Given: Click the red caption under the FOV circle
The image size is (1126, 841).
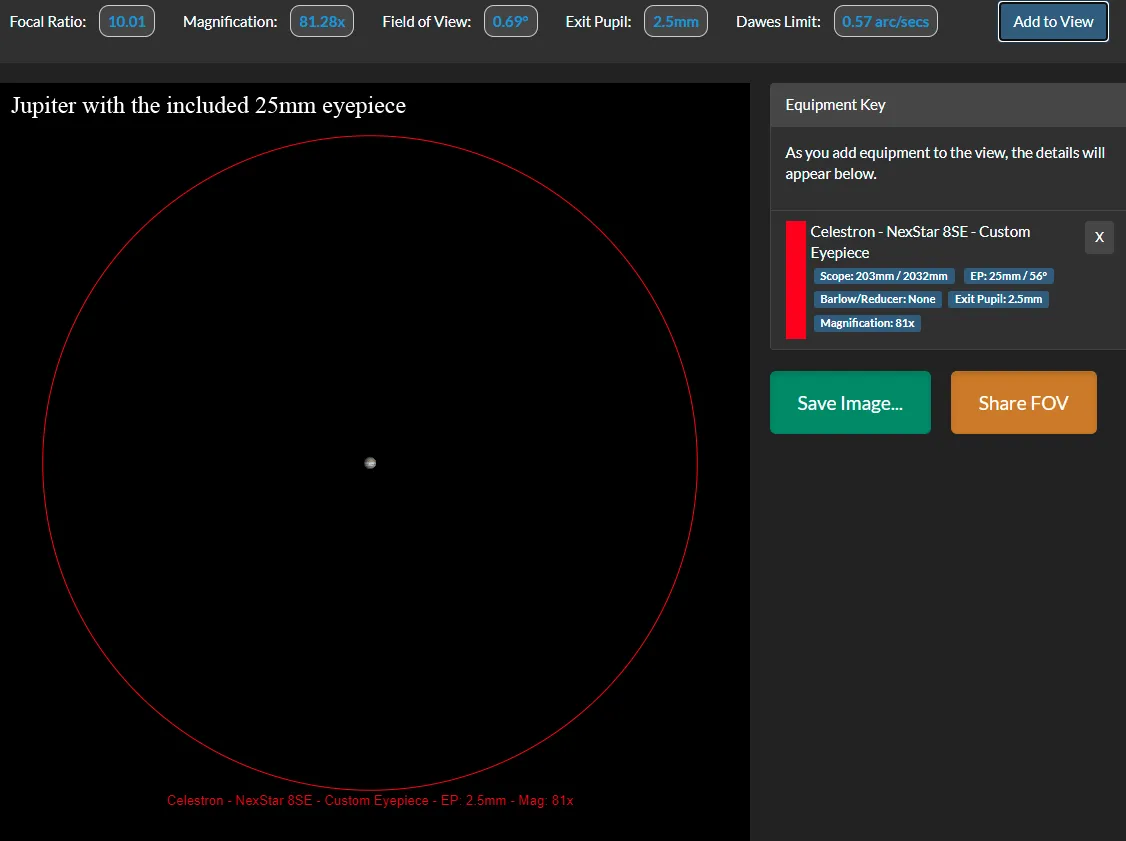Looking at the screenshot, I should coord(370,800).
